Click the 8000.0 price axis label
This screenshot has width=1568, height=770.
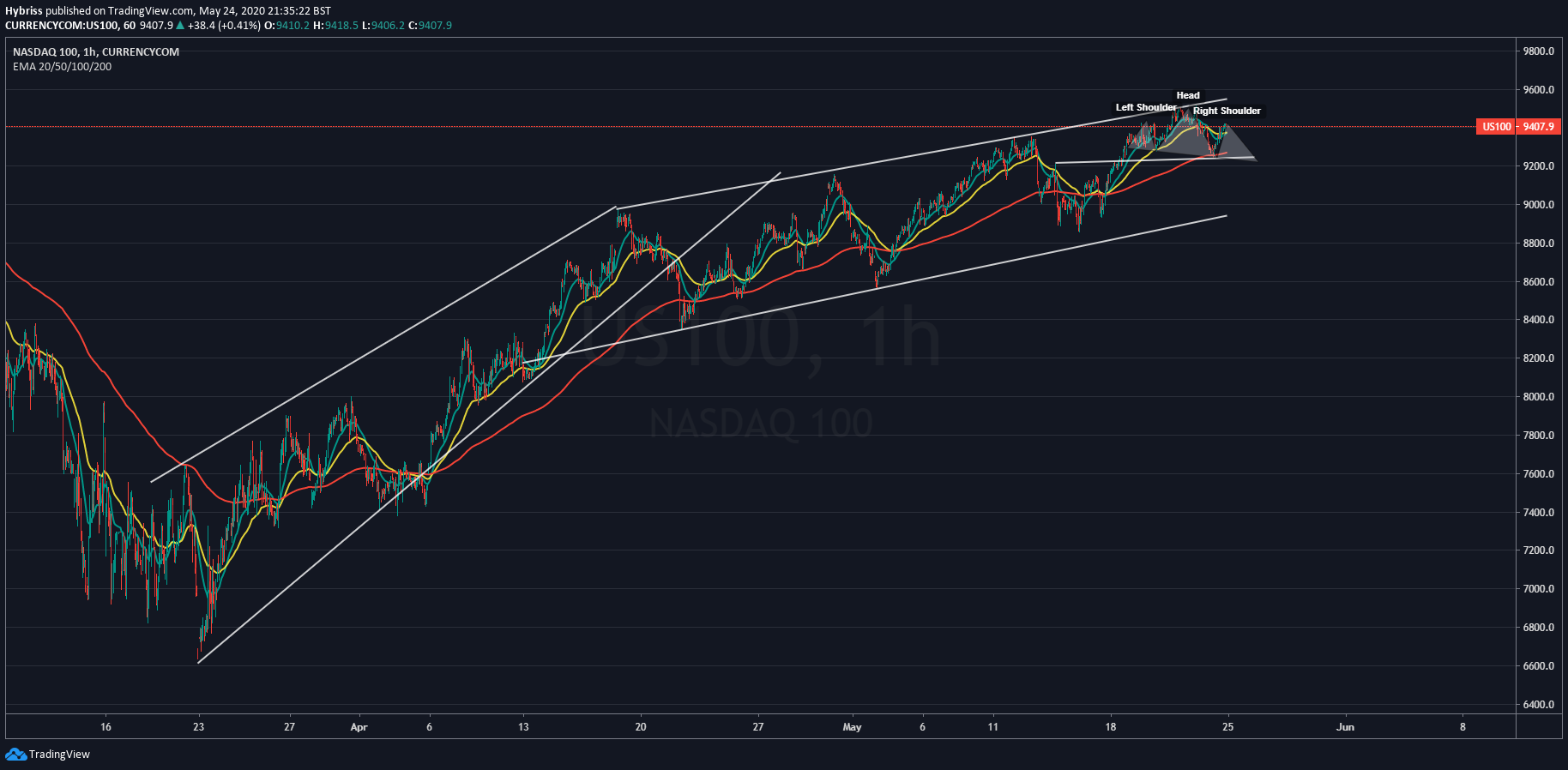1539,397
